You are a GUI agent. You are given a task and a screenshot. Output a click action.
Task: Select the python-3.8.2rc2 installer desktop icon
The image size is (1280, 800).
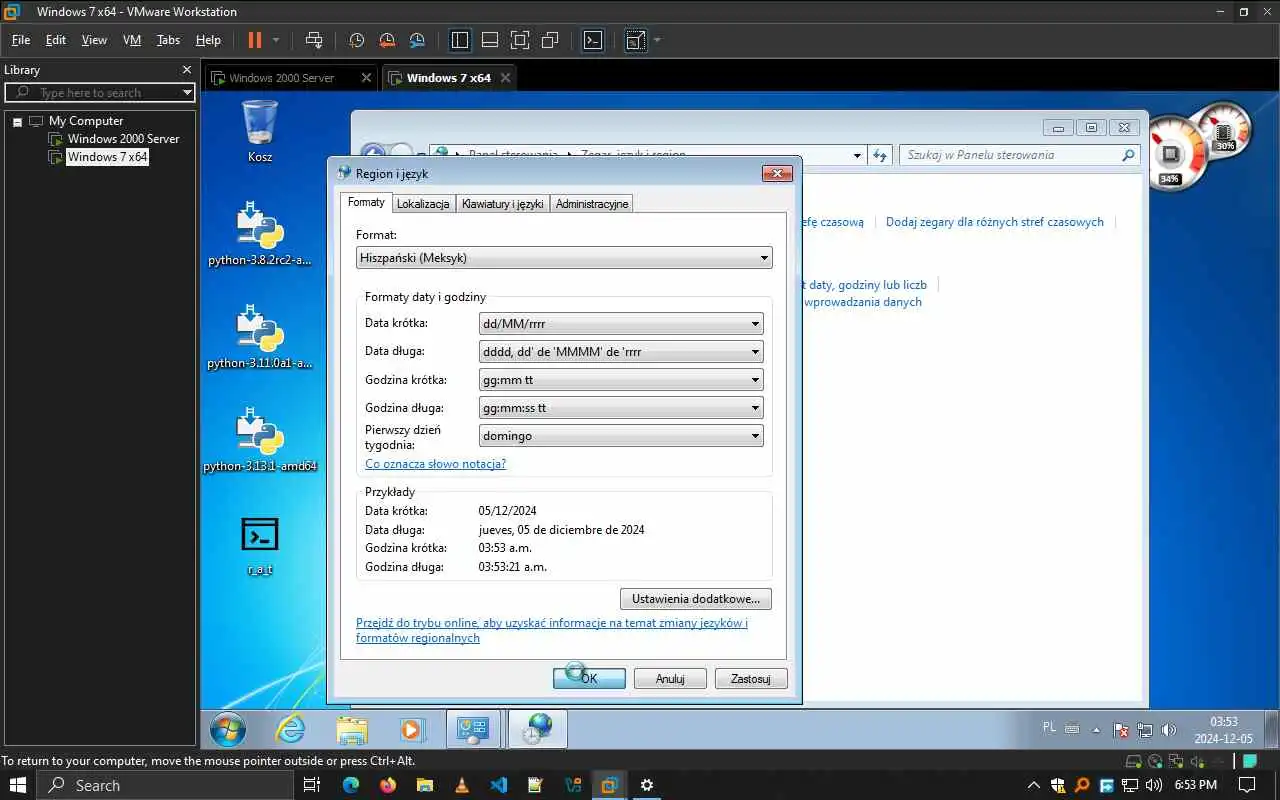coord(260,234)
